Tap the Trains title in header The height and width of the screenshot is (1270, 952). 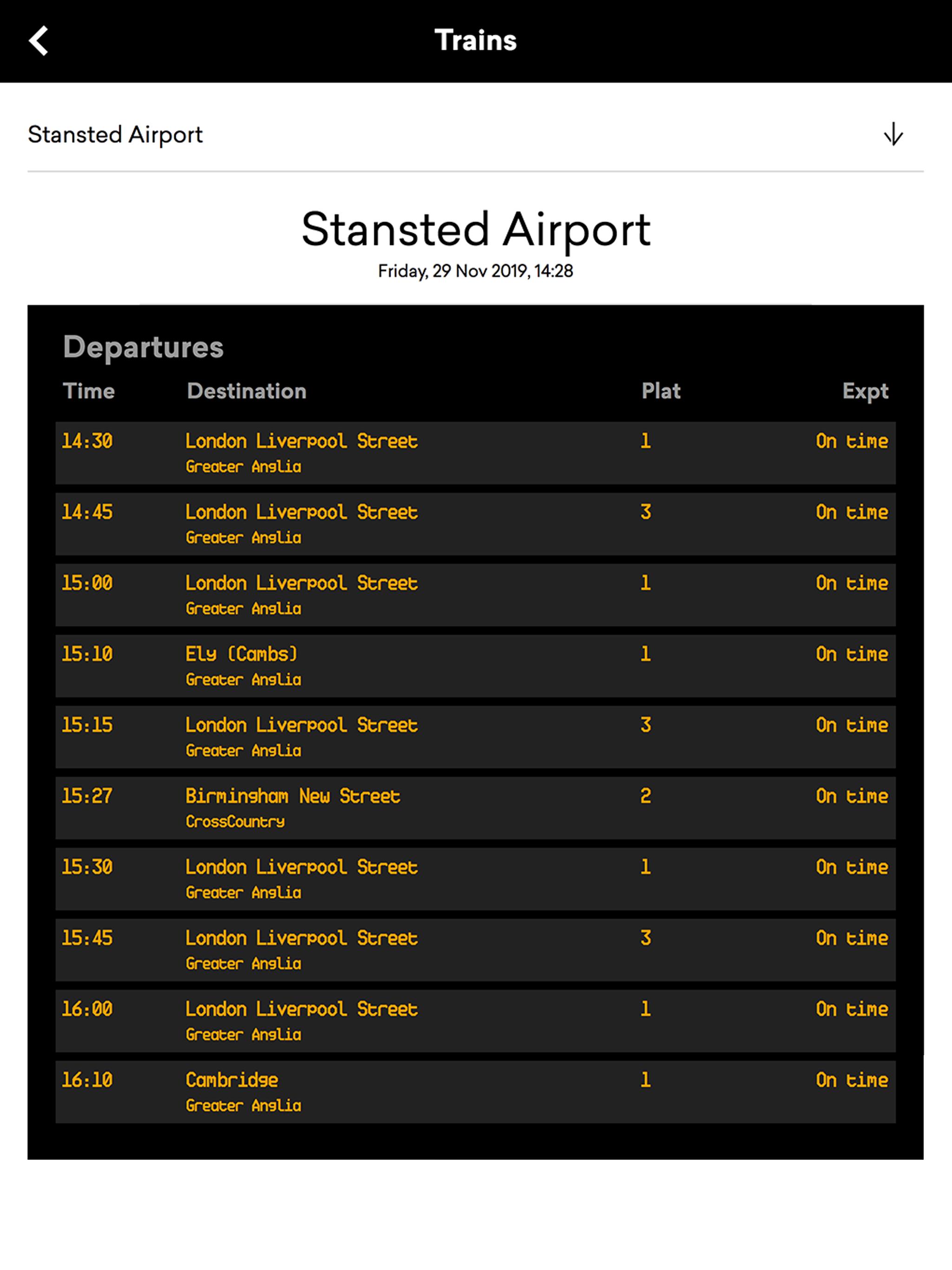tap(476, 40)
